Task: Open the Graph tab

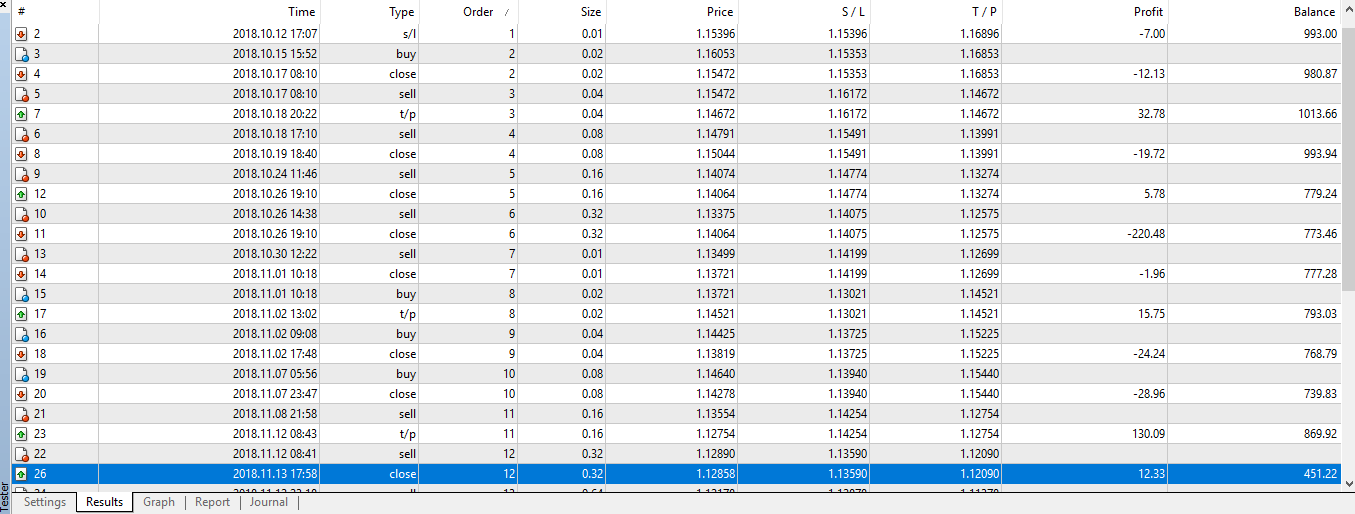Action: click(158, 502)
